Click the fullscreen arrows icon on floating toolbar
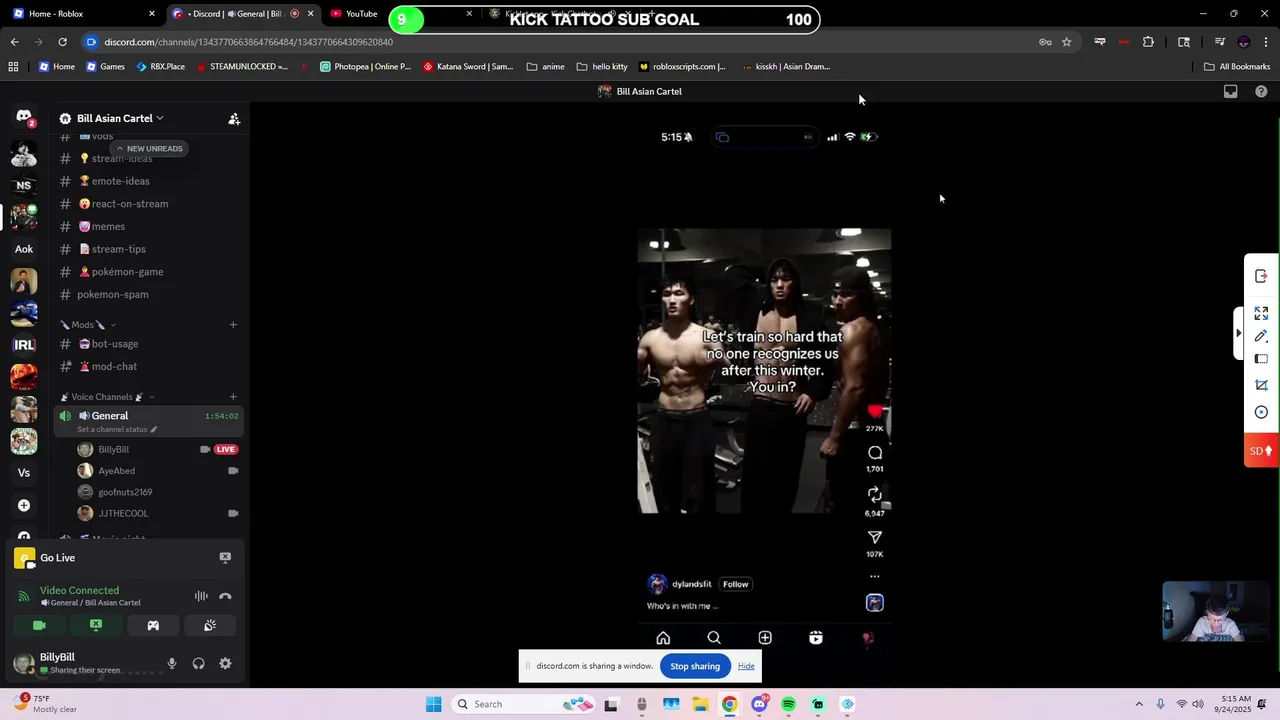 click(x=1261, y=313)
